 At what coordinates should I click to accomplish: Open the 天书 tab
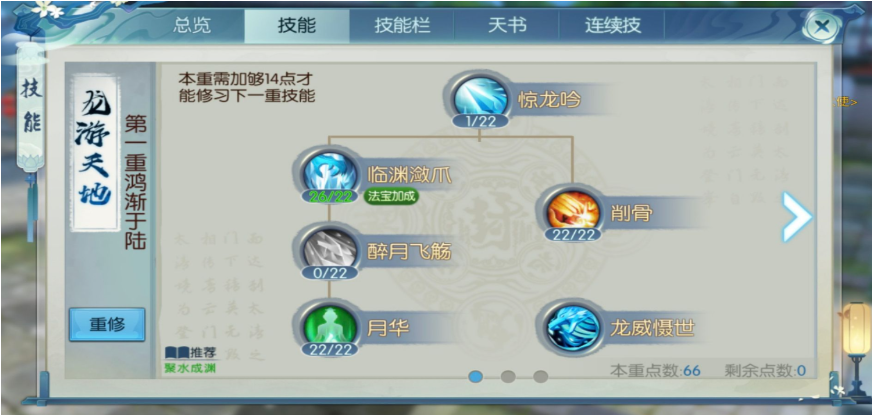pos(507,26)
